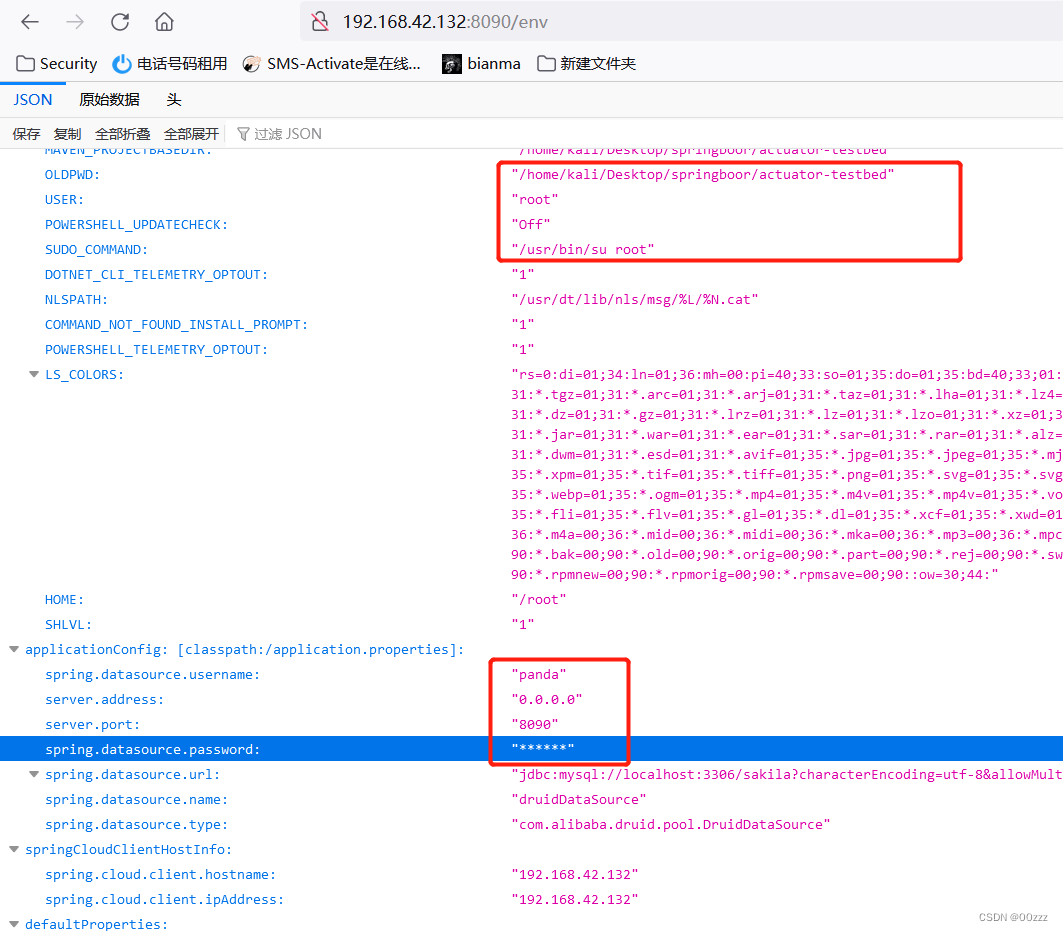Select the server.port key
The width and height of the screenshot is (1063, 931).
point(92,725)
